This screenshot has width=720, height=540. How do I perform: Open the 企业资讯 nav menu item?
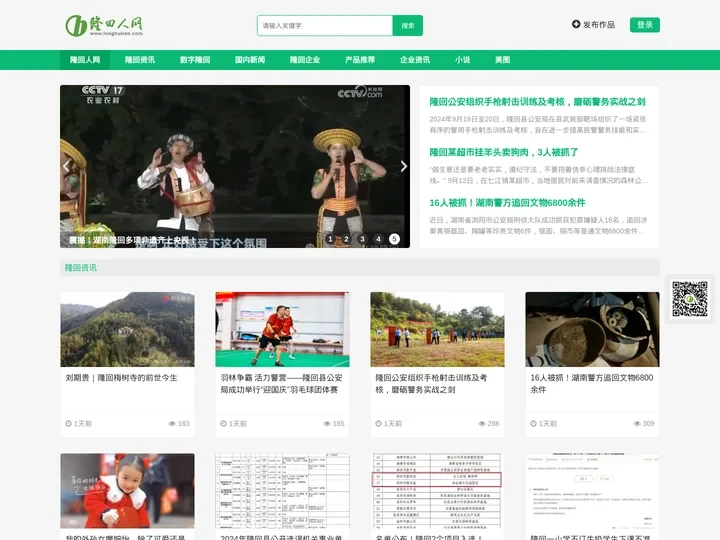coord(415,60)
